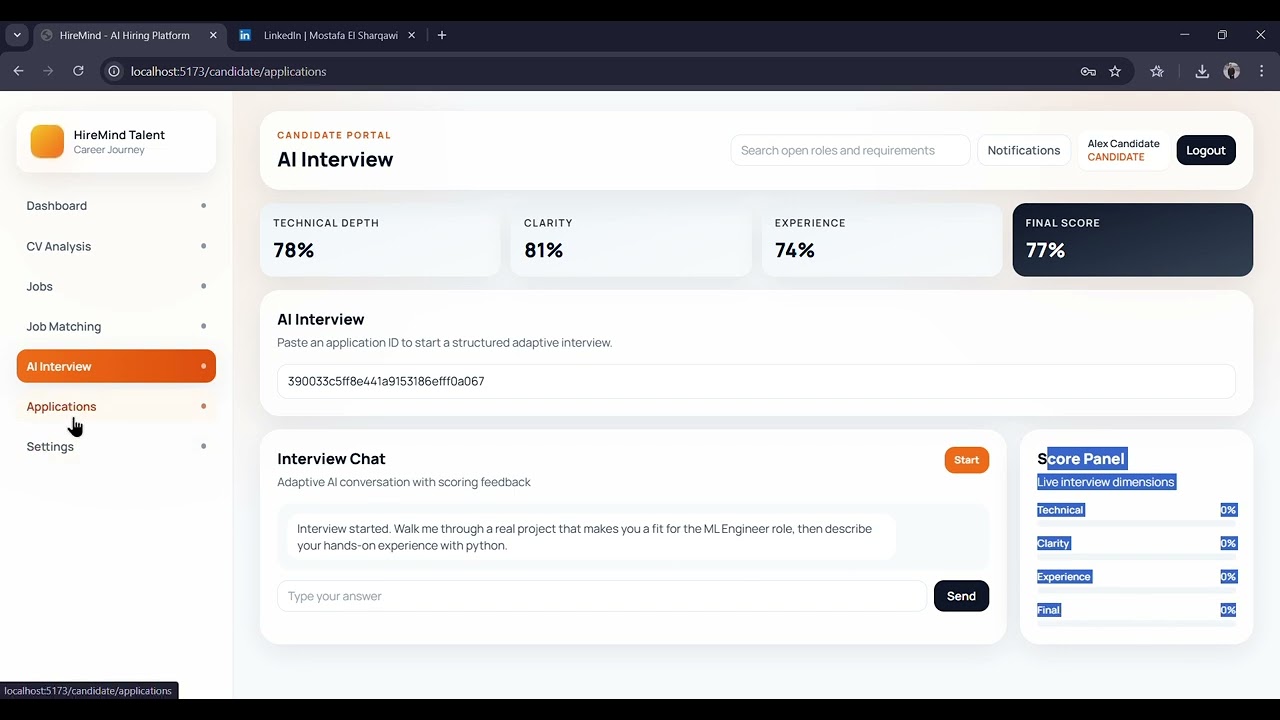1280x720 pixels.
Task: Start the interview with Start button
Action: coord(966,460)
